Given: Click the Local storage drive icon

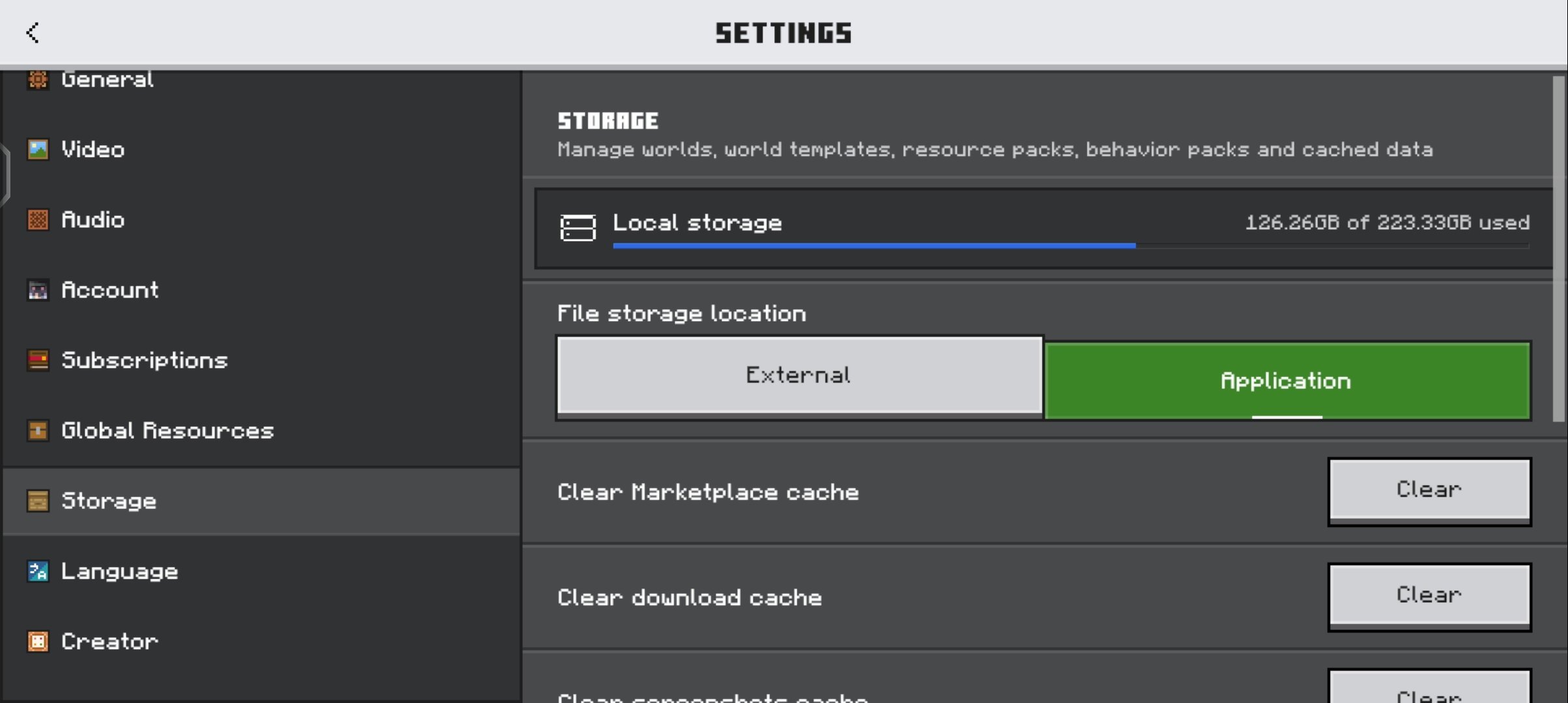Looking at the screenshot, I should [x=578, y=228].
